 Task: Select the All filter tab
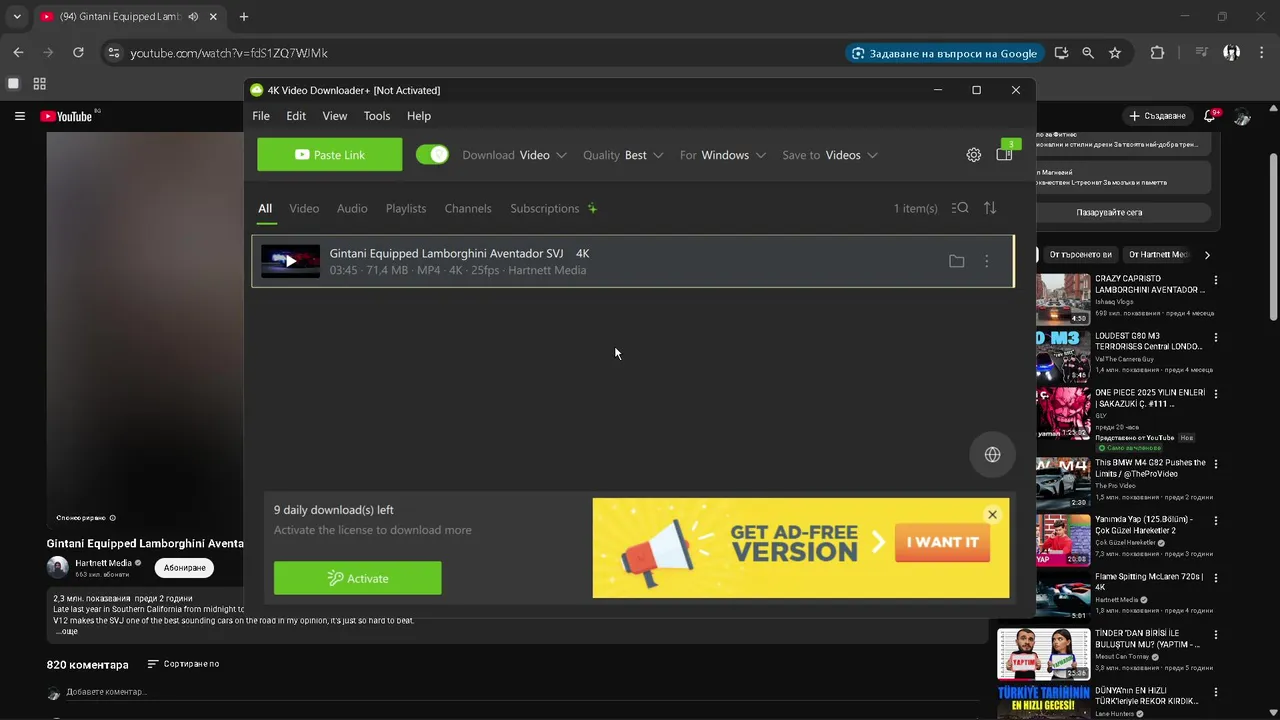(x=265, y=208)
